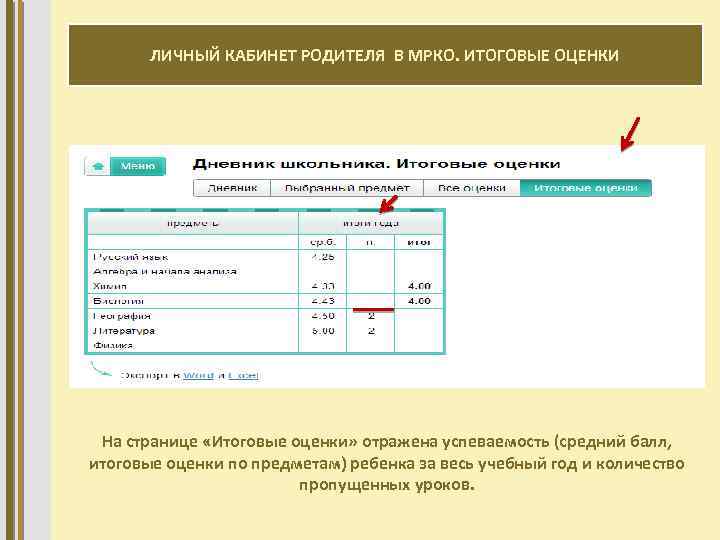
Task: Select the География subject row
Action: pos(265,316)
